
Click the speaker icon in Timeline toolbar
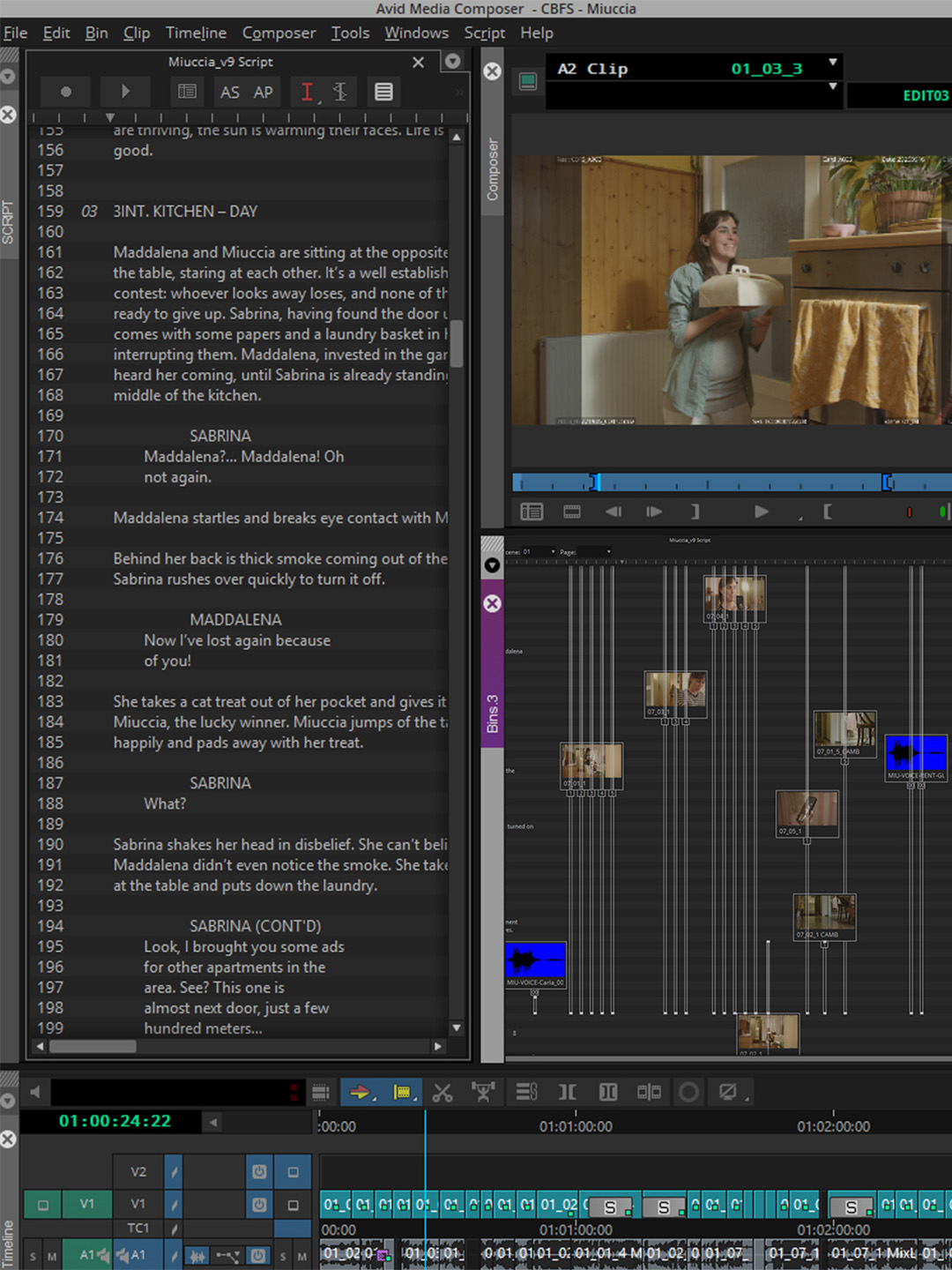click(34, 1093)
